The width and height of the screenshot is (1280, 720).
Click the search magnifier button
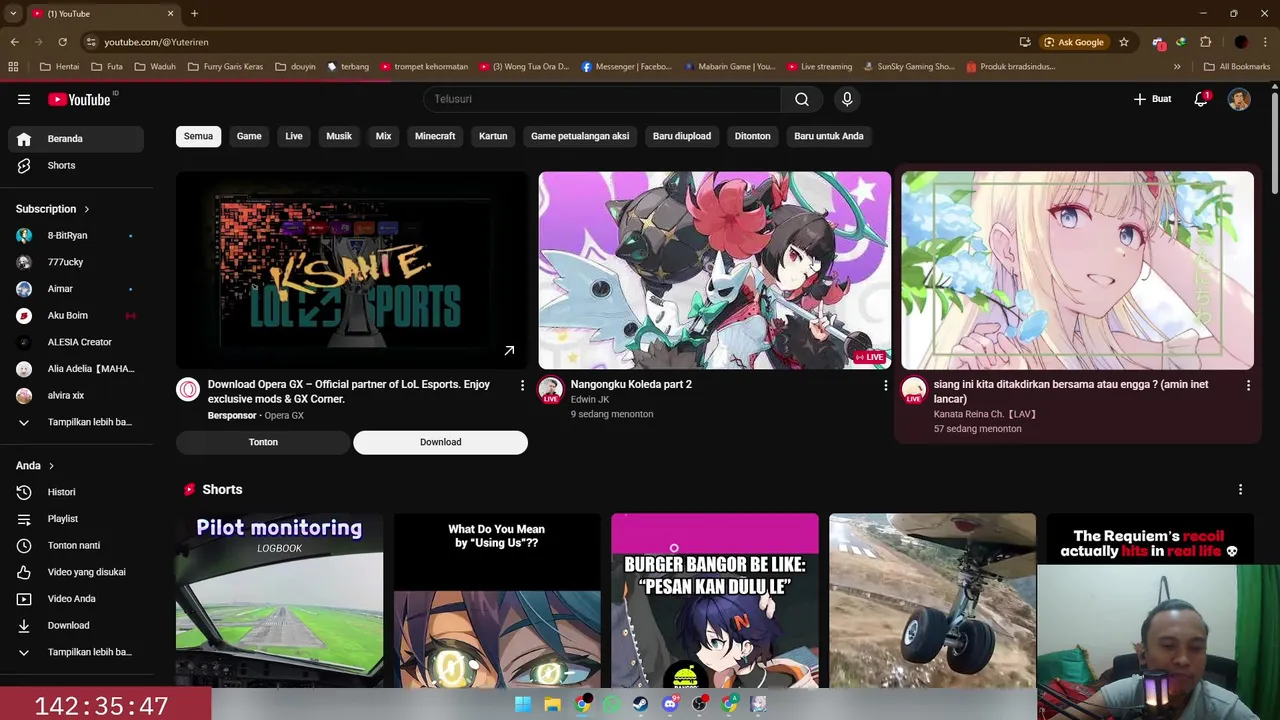(802, 99)
